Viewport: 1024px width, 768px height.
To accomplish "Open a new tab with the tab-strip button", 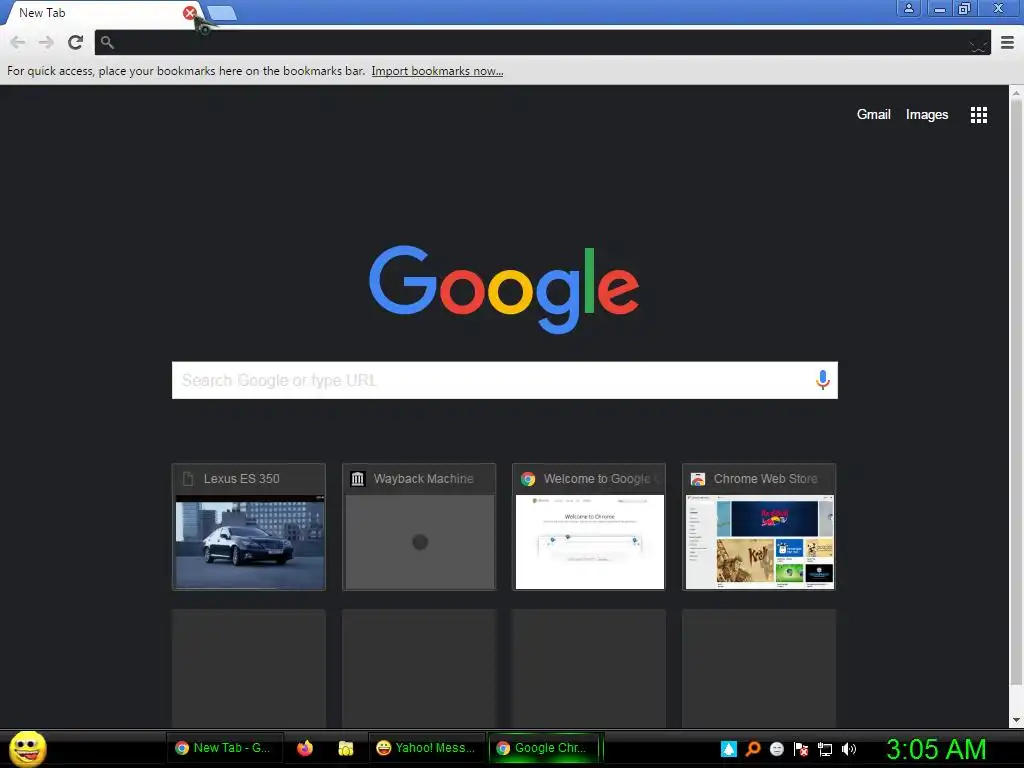I will [223, 13].
